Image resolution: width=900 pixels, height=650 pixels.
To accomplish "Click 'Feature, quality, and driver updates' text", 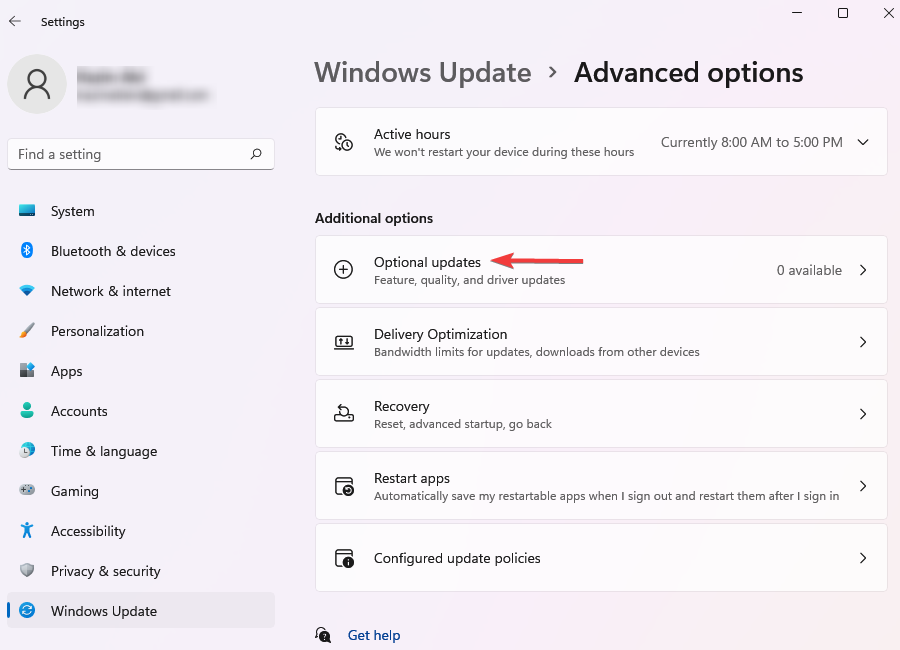I will point(470,280).
